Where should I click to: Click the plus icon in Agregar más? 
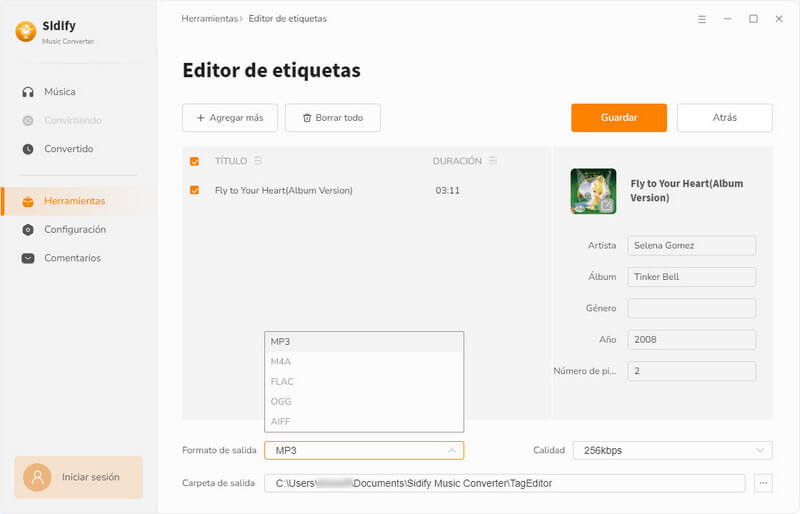201,118
